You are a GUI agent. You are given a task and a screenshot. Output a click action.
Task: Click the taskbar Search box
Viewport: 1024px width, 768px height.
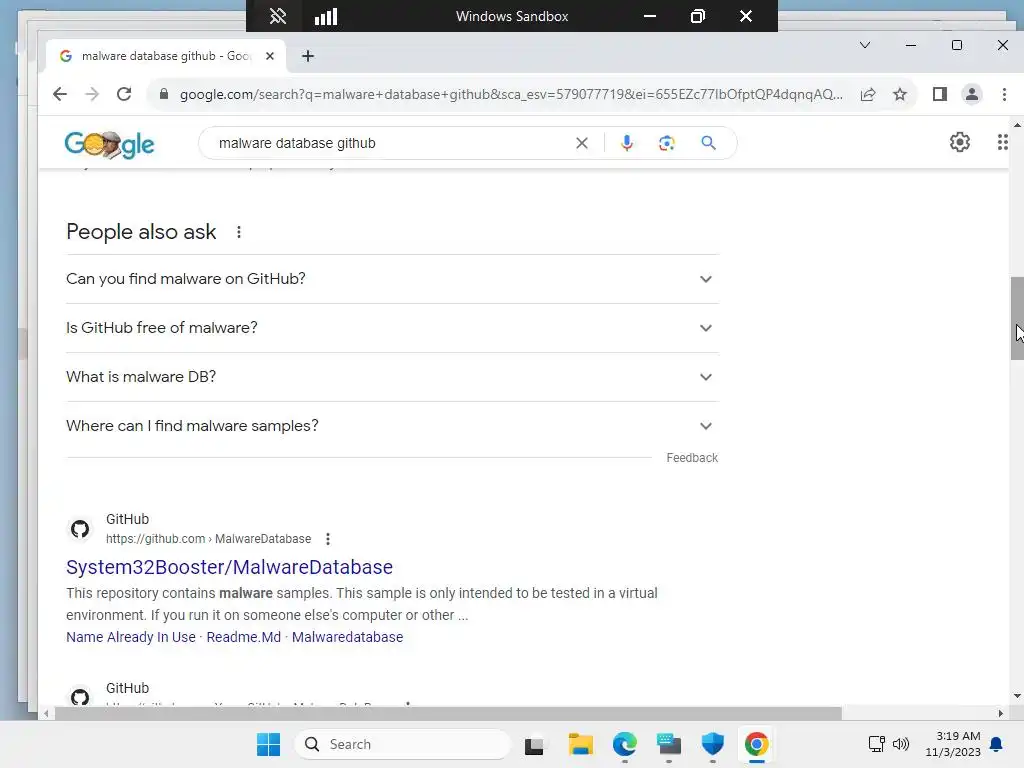(x=402, y=744)
